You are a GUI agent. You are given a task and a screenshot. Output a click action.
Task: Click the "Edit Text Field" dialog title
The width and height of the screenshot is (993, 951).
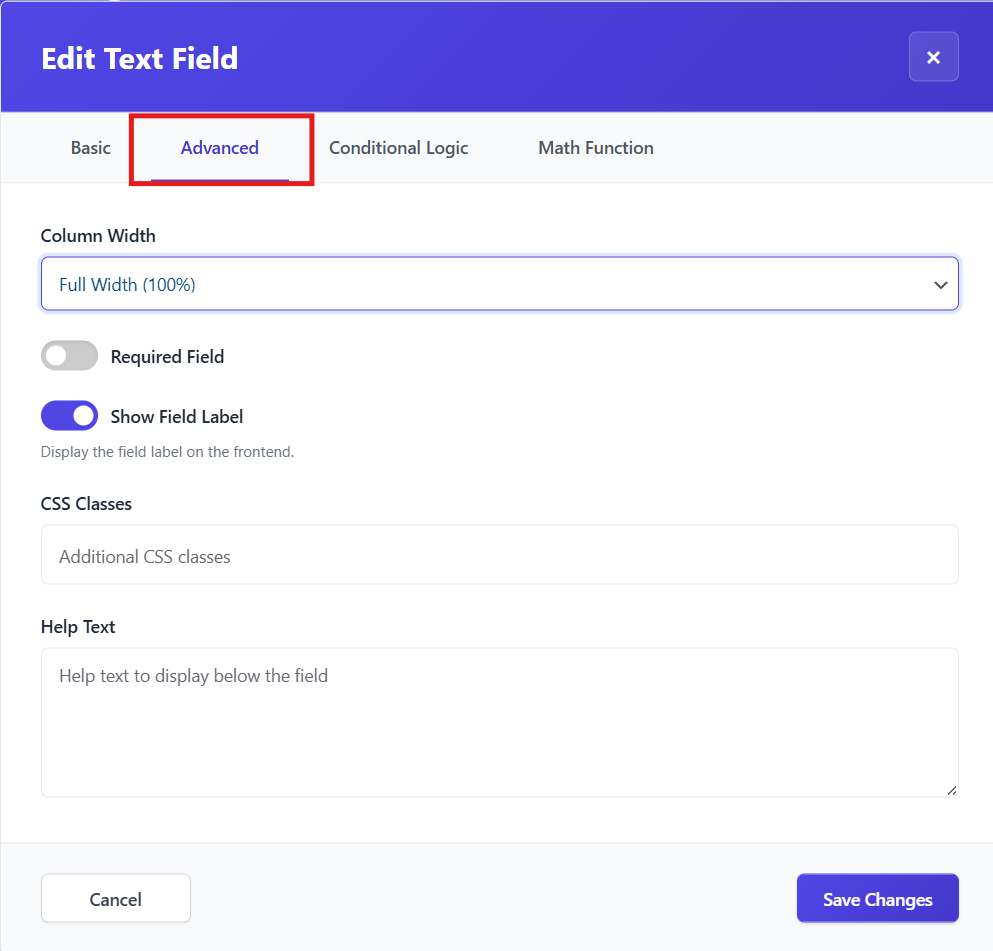[139, 59]
